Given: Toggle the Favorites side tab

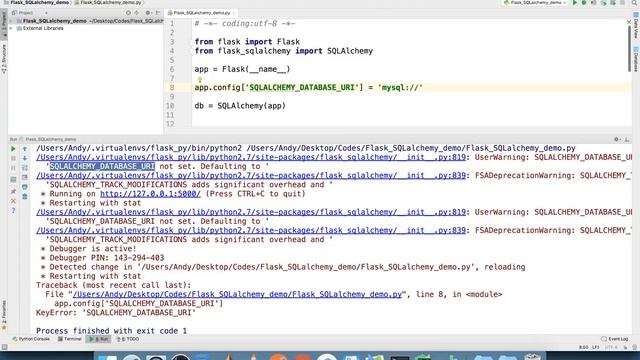Looking at the screenshot, I should [x=4, y=315].
